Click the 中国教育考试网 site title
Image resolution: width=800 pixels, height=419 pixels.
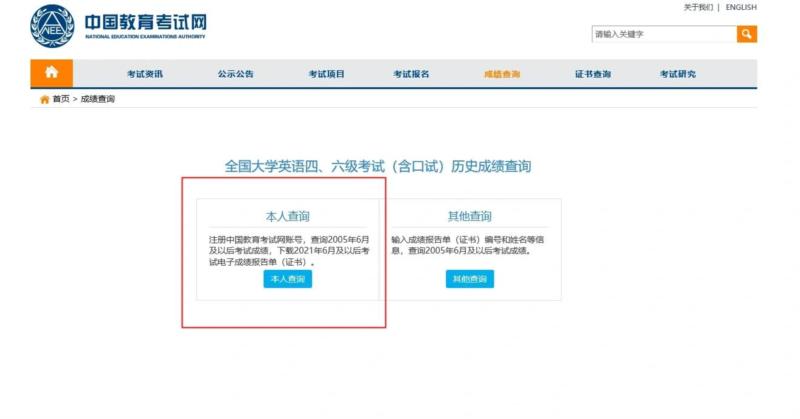[x=145, y=22]
